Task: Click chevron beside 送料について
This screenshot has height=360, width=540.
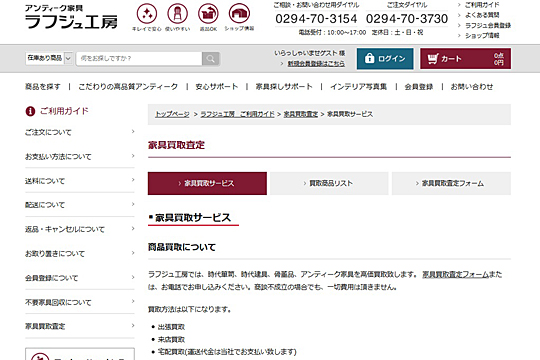Action: [133, 180]
